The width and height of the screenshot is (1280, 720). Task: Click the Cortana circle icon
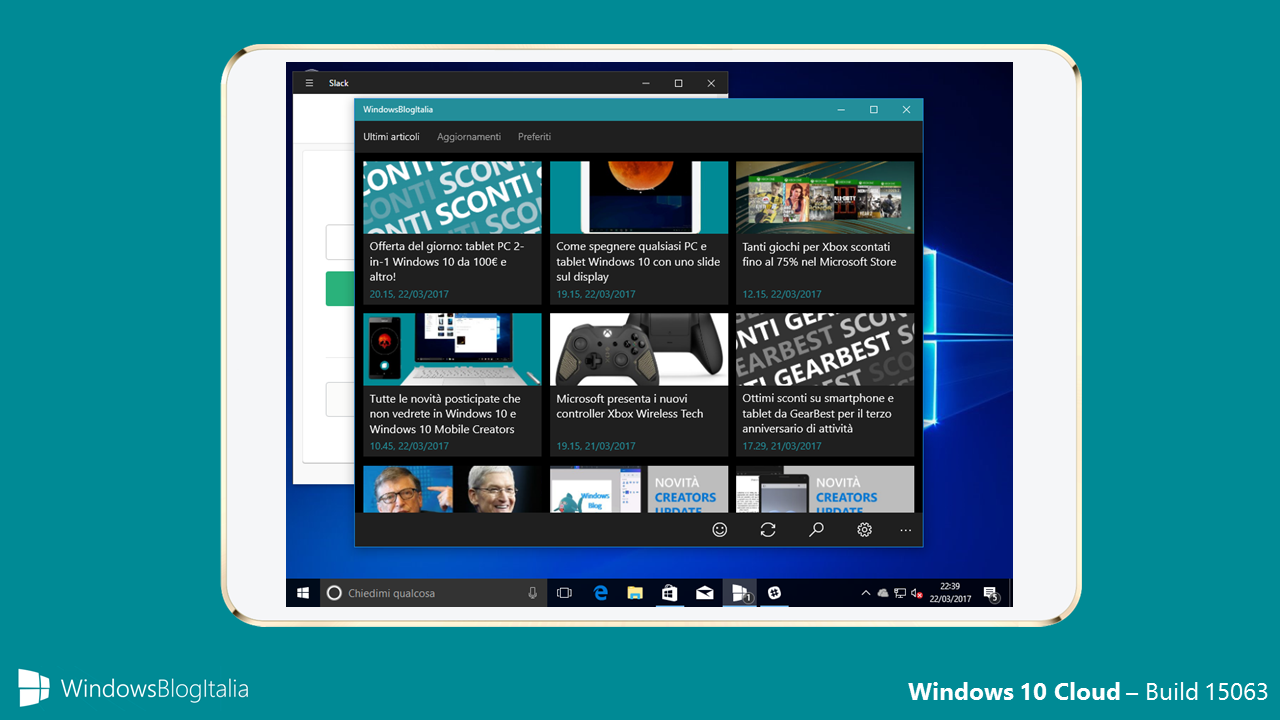click(x=335, y=593)
